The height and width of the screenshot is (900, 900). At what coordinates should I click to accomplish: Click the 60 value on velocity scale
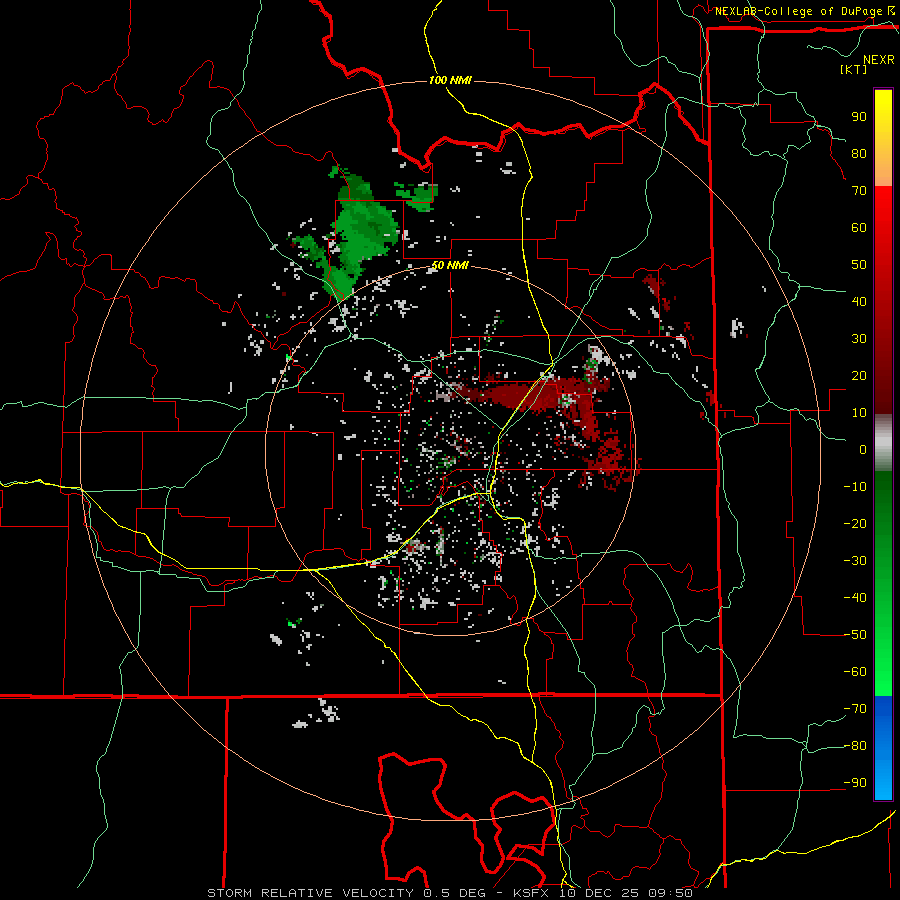tap(859, 228)
